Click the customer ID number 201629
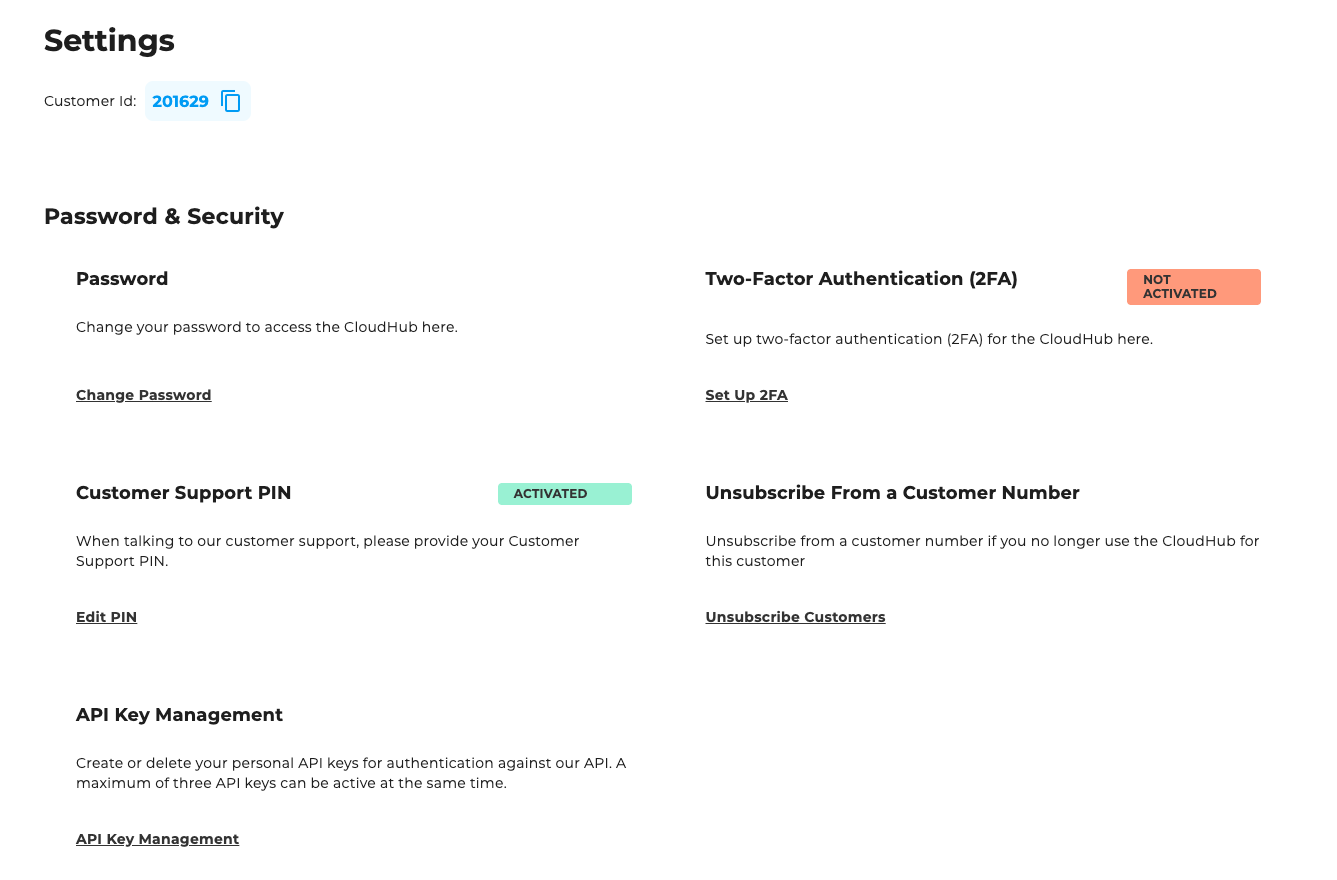The width and height of the screenshot is (1337, 880). click(180, 101)
